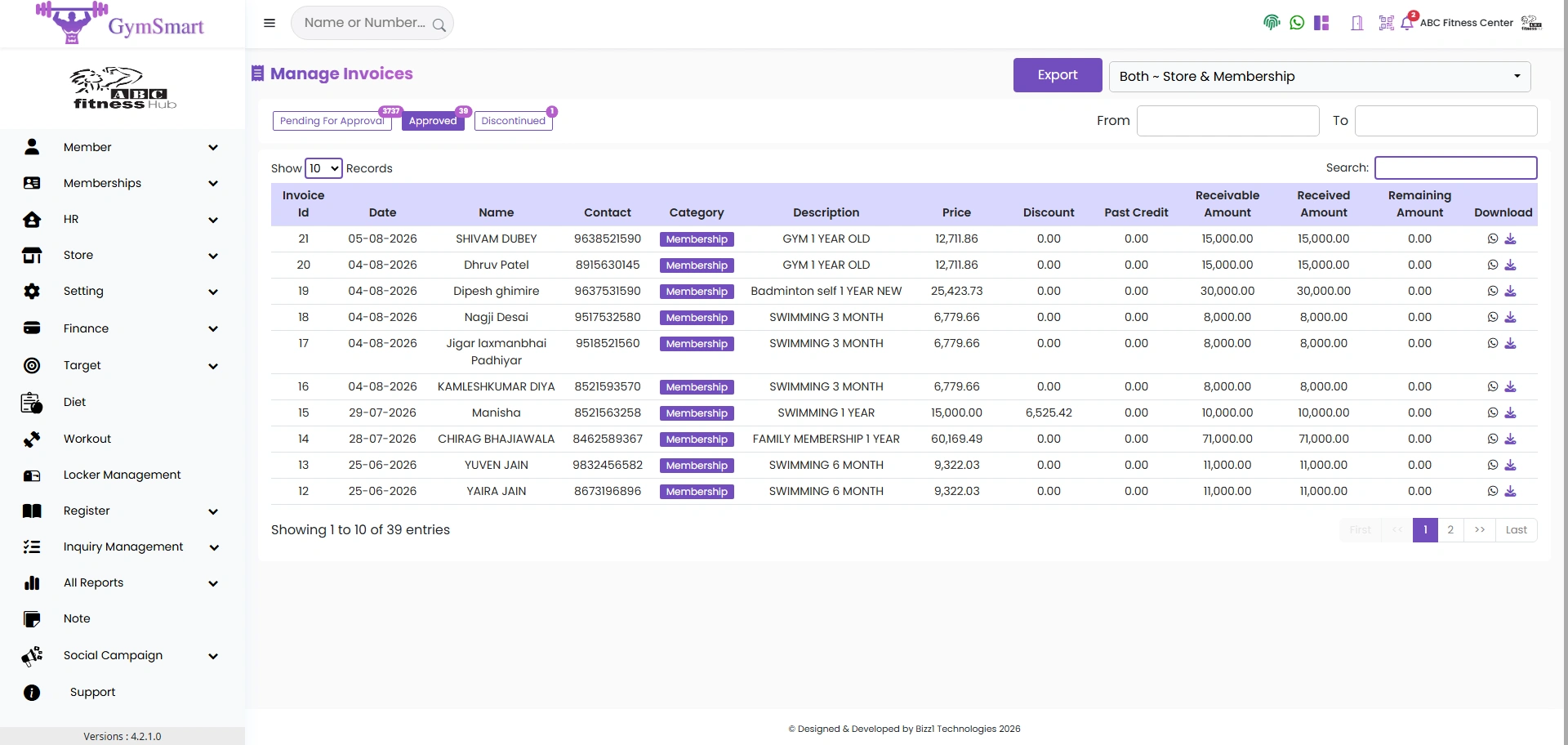This screenshot has height=745, width=1568.
Task: Go to pagination page 2
Action: tap(1450, 530)
